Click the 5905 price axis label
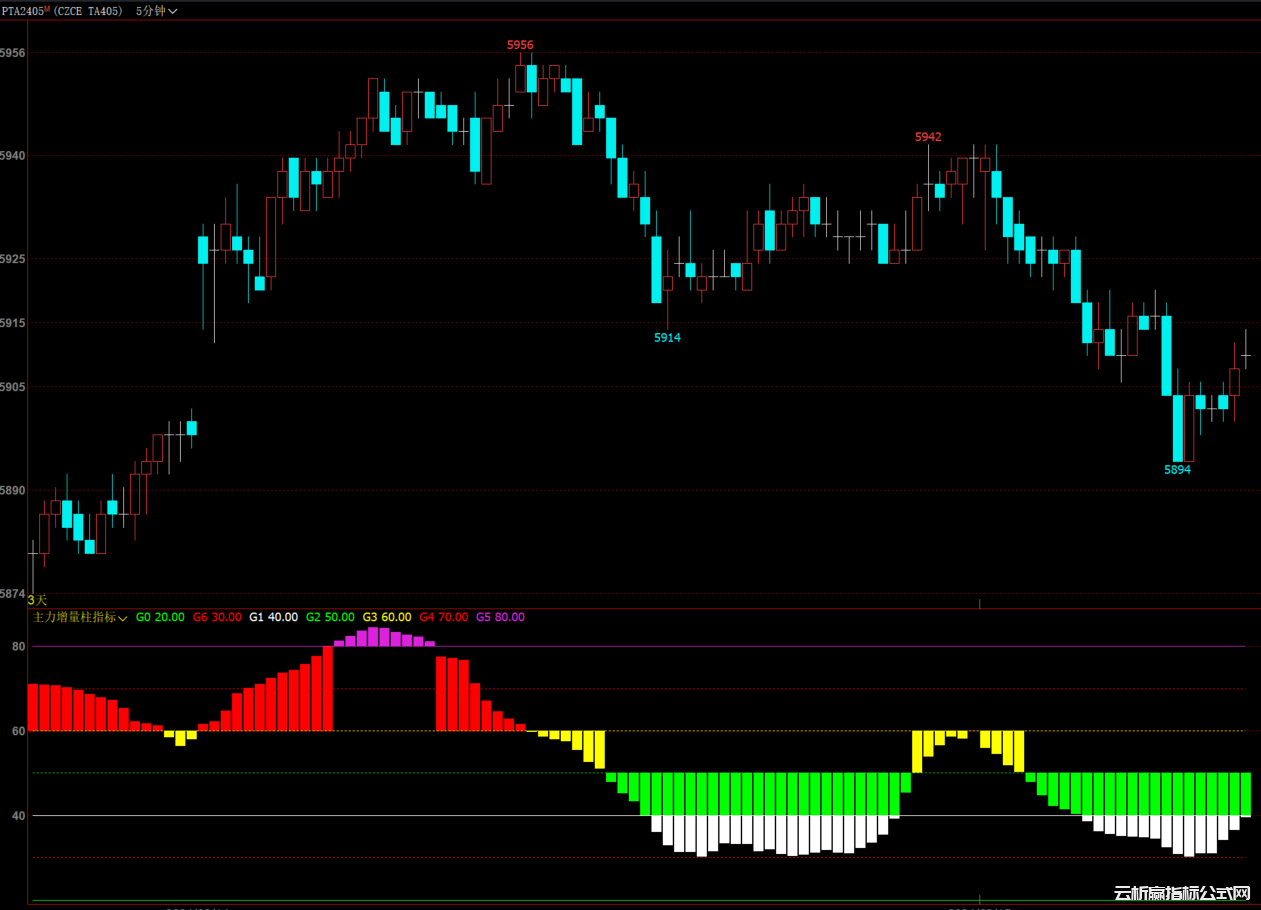 [13, 387]
